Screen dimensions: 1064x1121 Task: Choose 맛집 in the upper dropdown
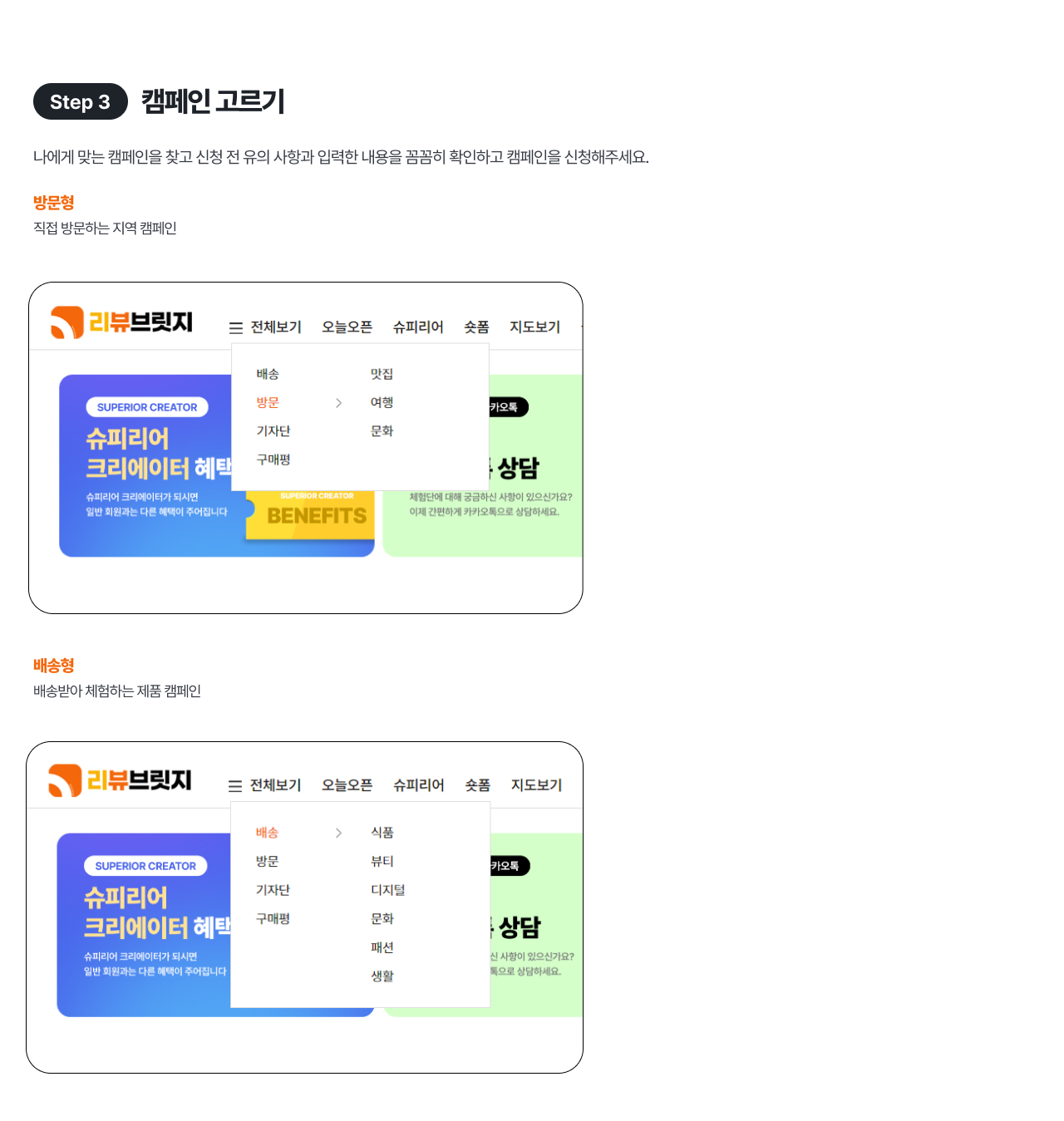pyautogui.click(x=382, y=374)
